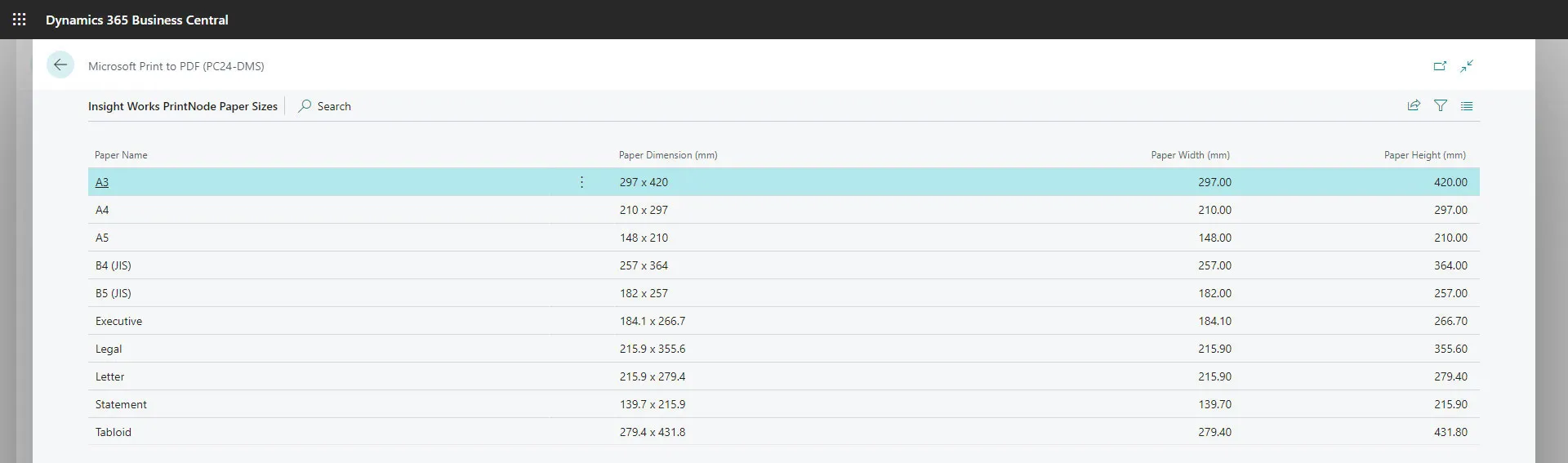
Task: Click the back arrow button
Action: [x=60, y=65]
